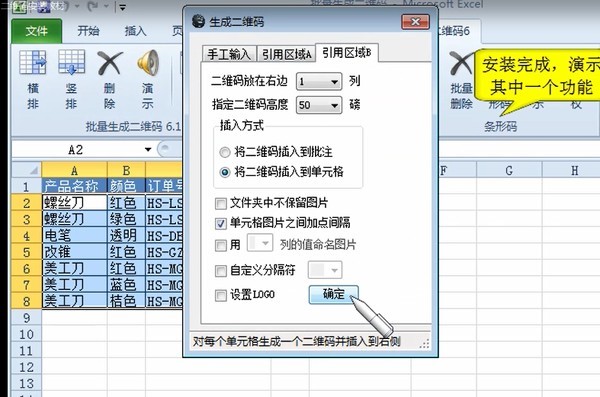The image size is (600, 397).
Task: Select radio 将二维码插入到批注
Action: point(225,152)
